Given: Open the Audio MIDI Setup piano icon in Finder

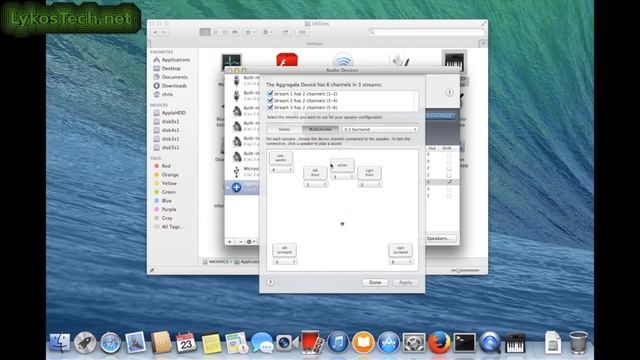Looking at the screenshot, I should coord(454,61).
